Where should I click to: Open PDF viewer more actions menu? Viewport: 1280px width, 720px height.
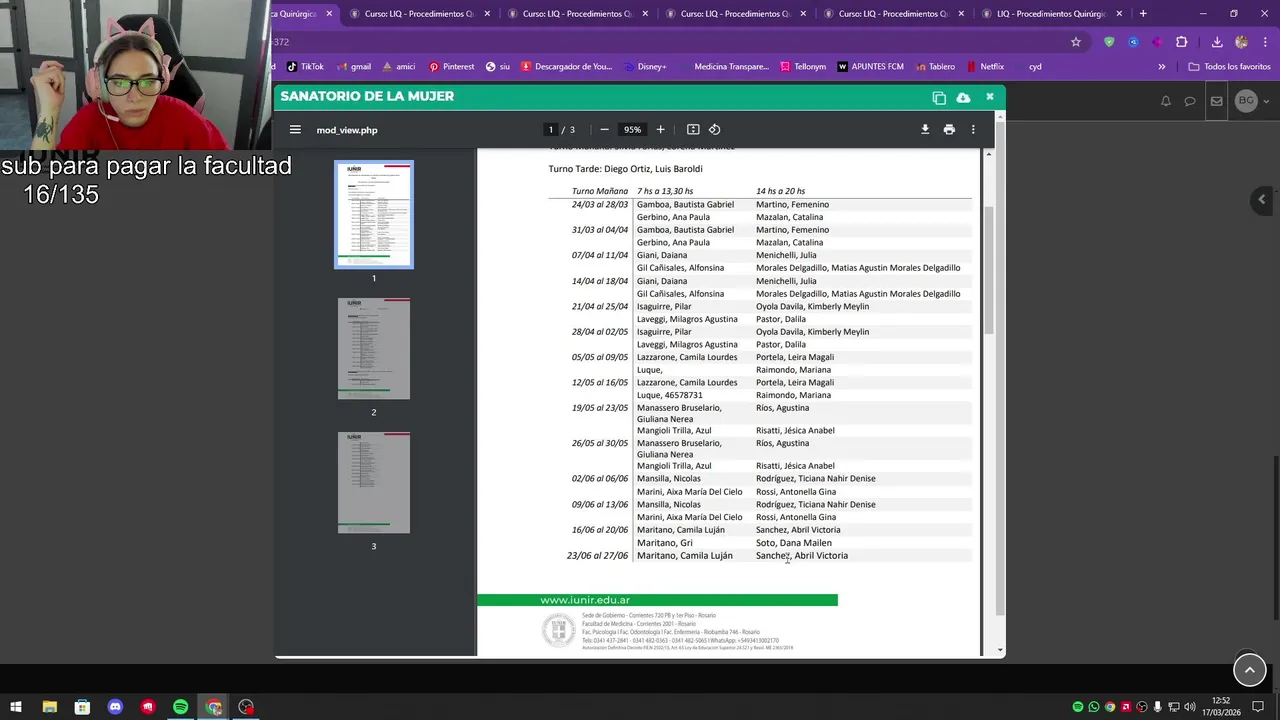(973, 129)
